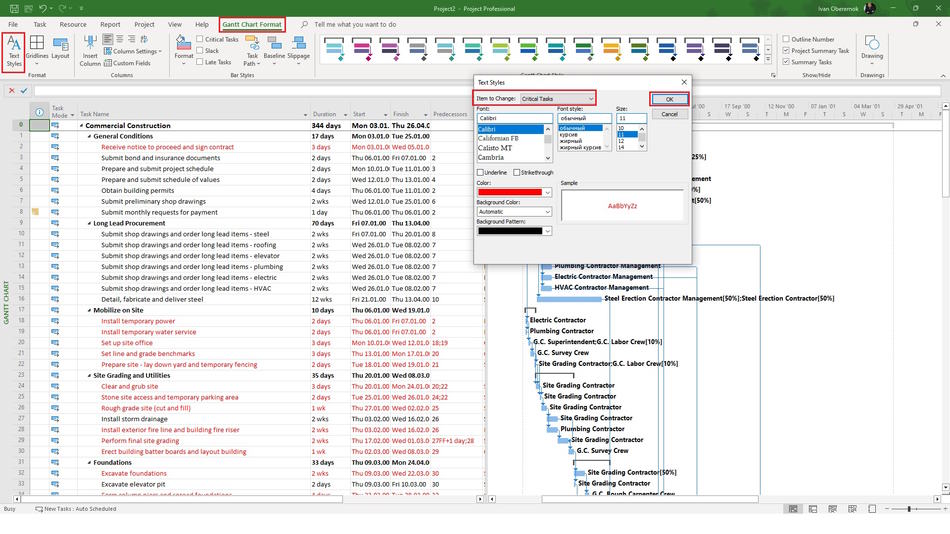
Task: Open the Column Settings dropdown
Action: point(133,51)
